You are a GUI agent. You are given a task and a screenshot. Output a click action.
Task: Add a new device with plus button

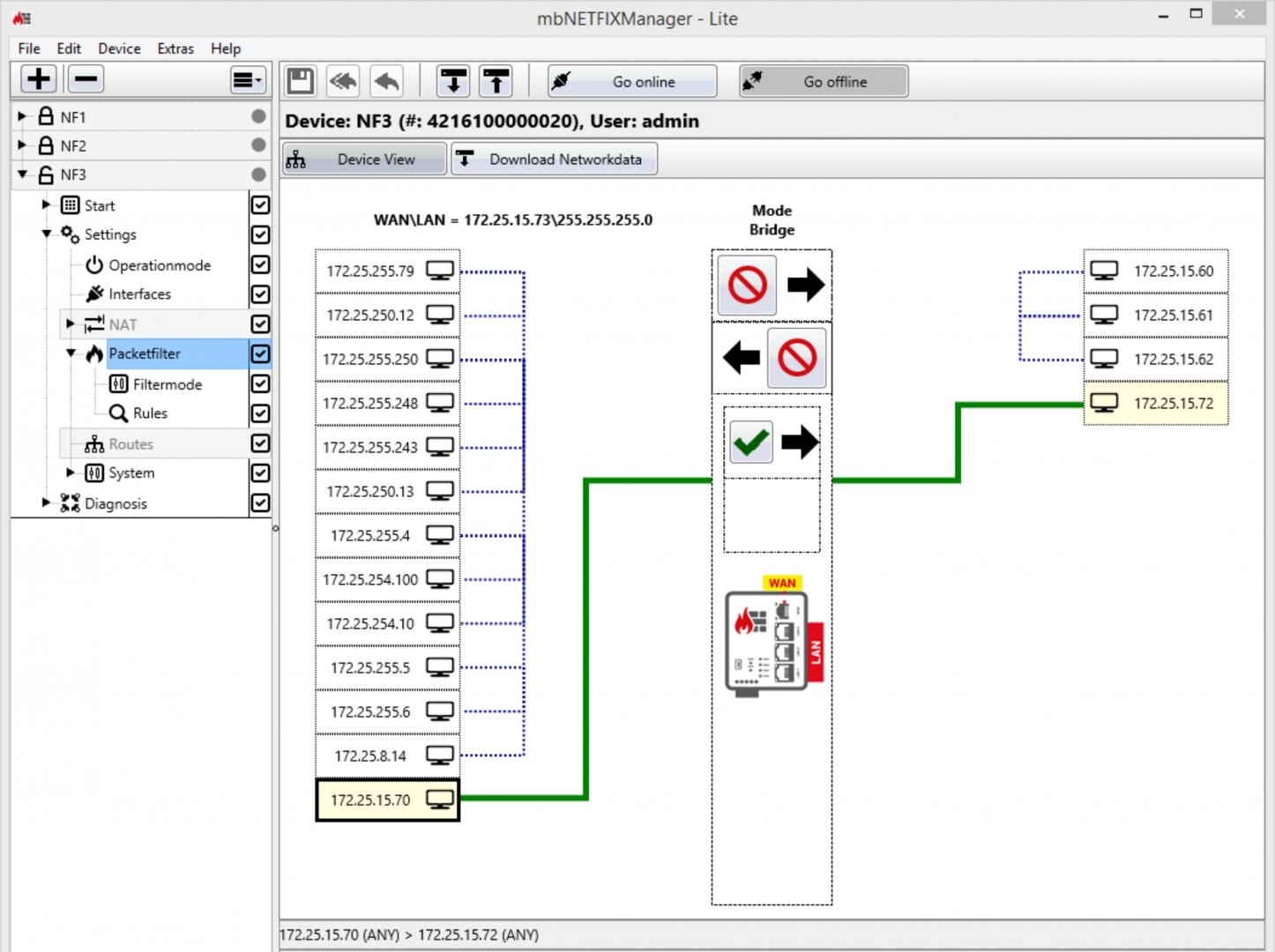[39, 79]
